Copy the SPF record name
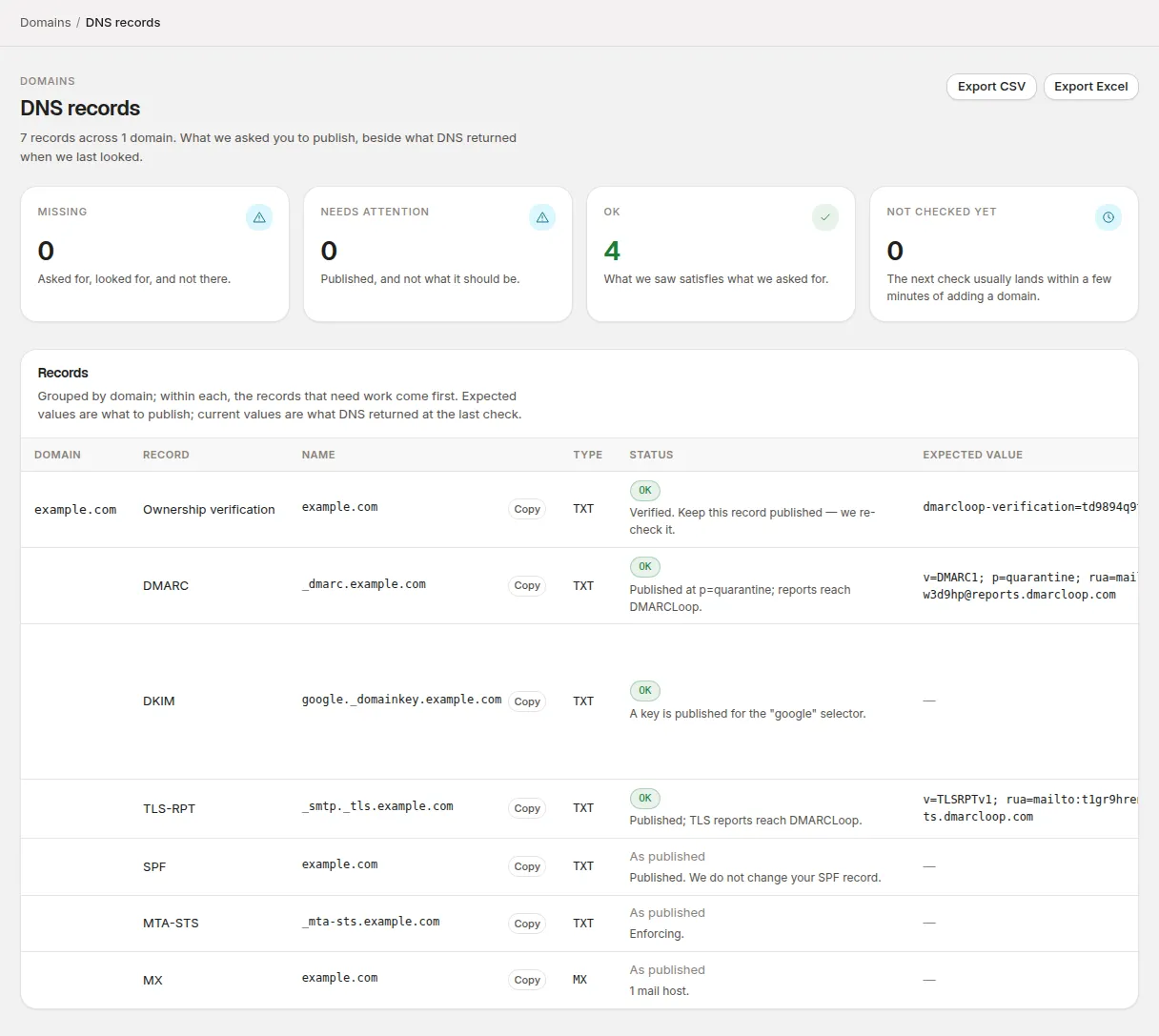 (527, 866)
